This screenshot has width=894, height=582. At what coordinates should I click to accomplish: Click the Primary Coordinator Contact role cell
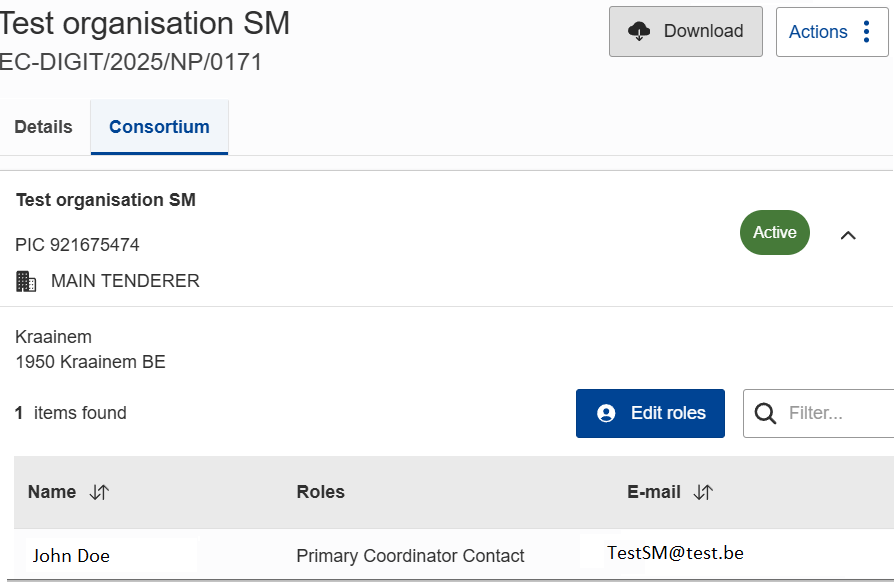coord(410,556)
